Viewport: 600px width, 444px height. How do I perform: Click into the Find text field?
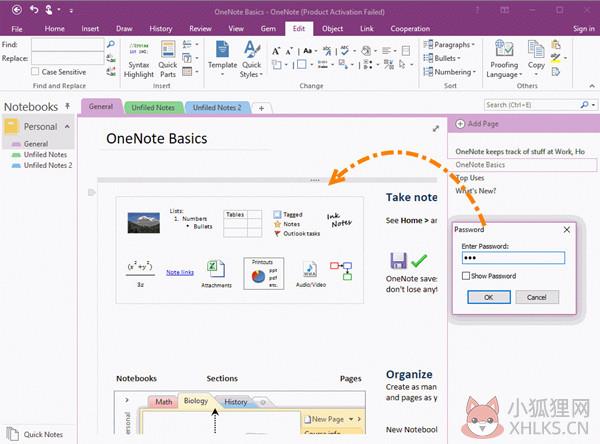(68, 44)
